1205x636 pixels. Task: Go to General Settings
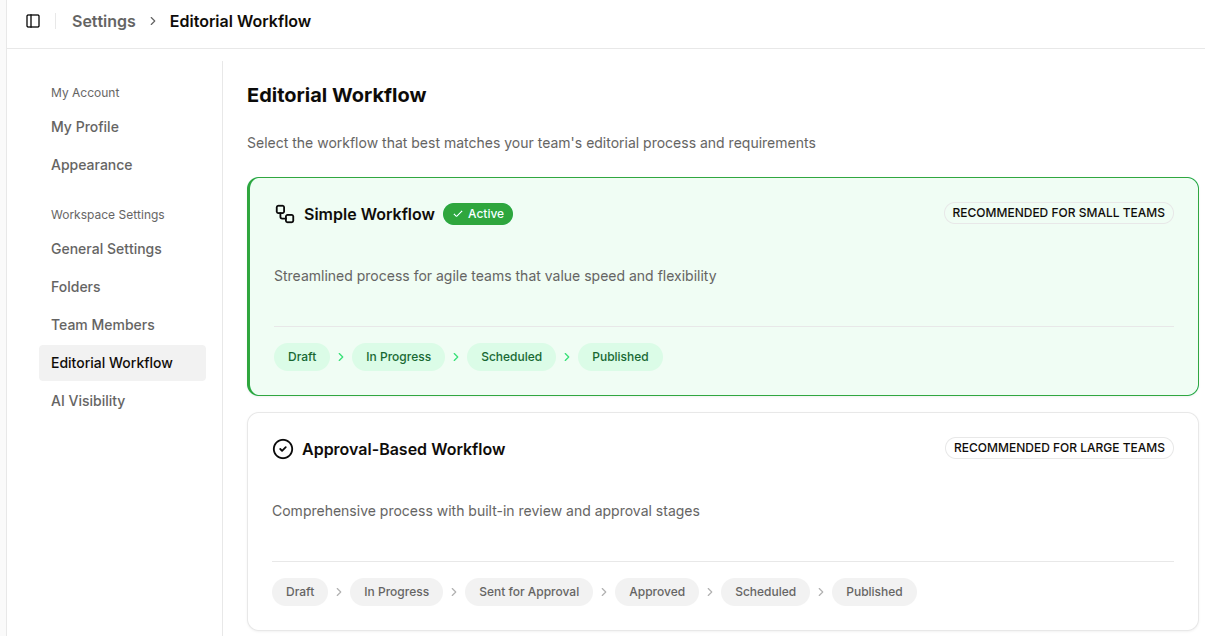coord(106,248)
